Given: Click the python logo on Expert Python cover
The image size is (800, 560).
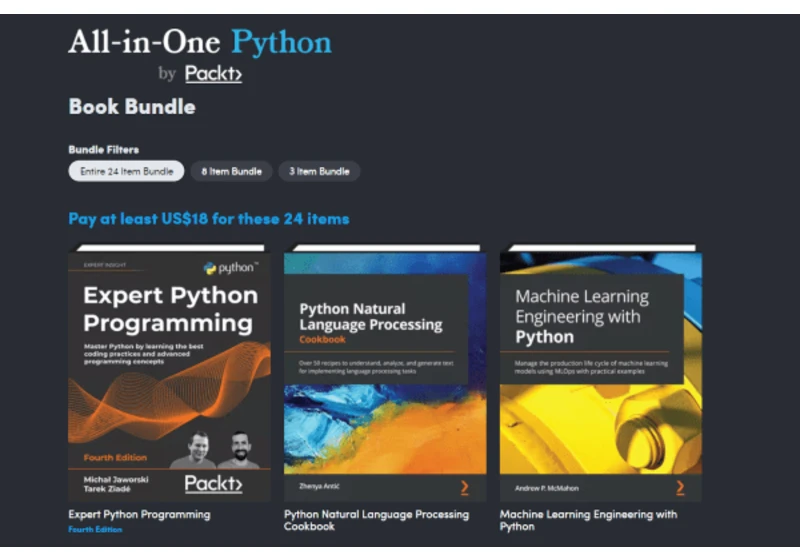Looking at the screenshot, I should [x=231, y=268].
